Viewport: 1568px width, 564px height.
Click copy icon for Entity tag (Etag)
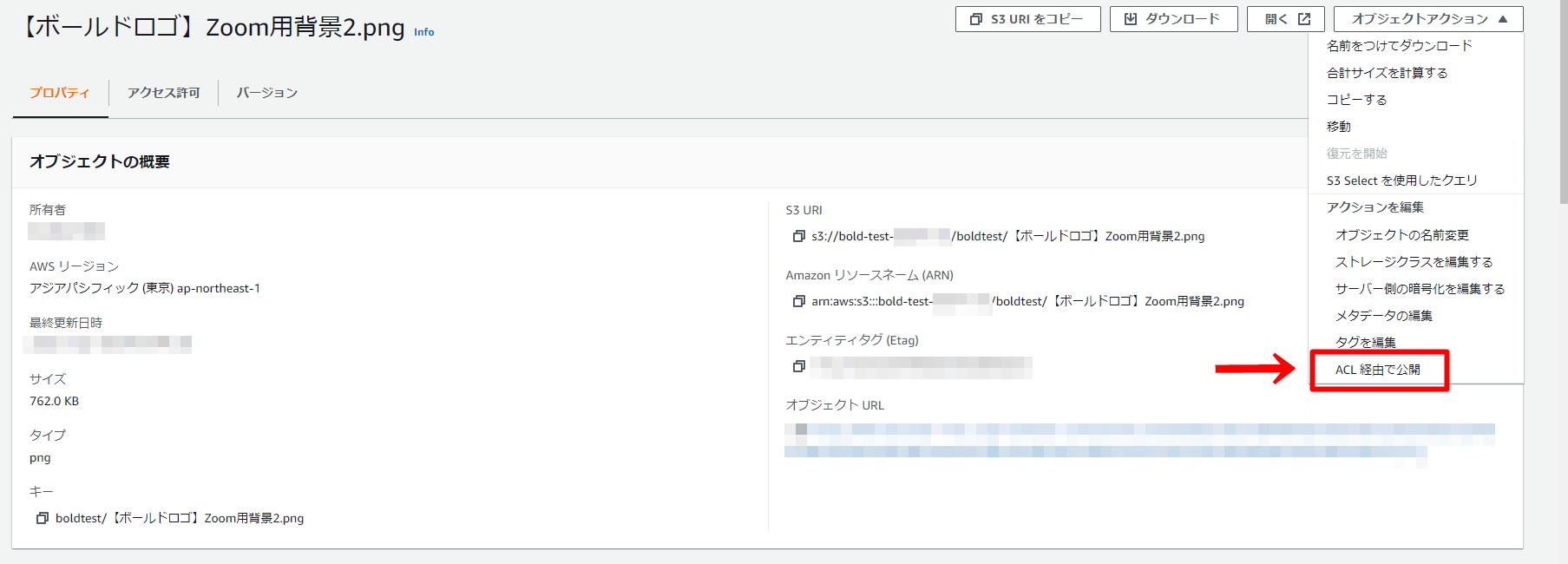(x=798, y=367)
